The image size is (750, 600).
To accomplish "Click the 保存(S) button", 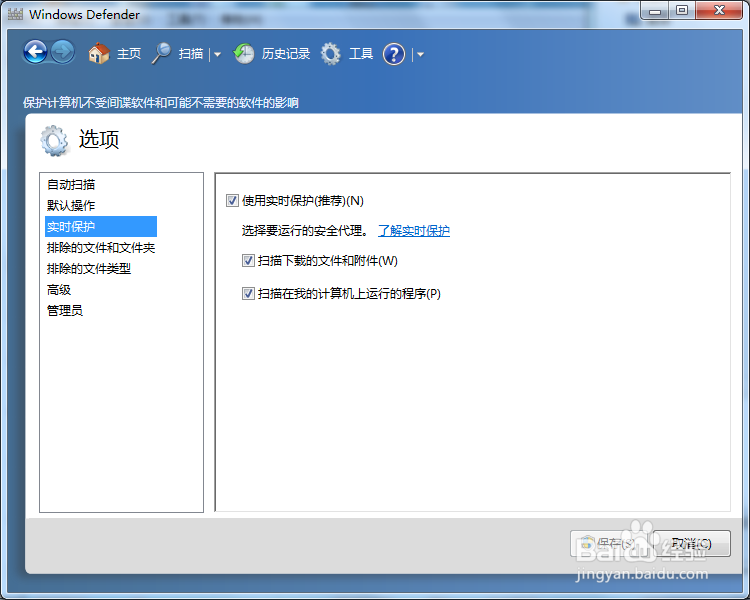I will 609,544.
